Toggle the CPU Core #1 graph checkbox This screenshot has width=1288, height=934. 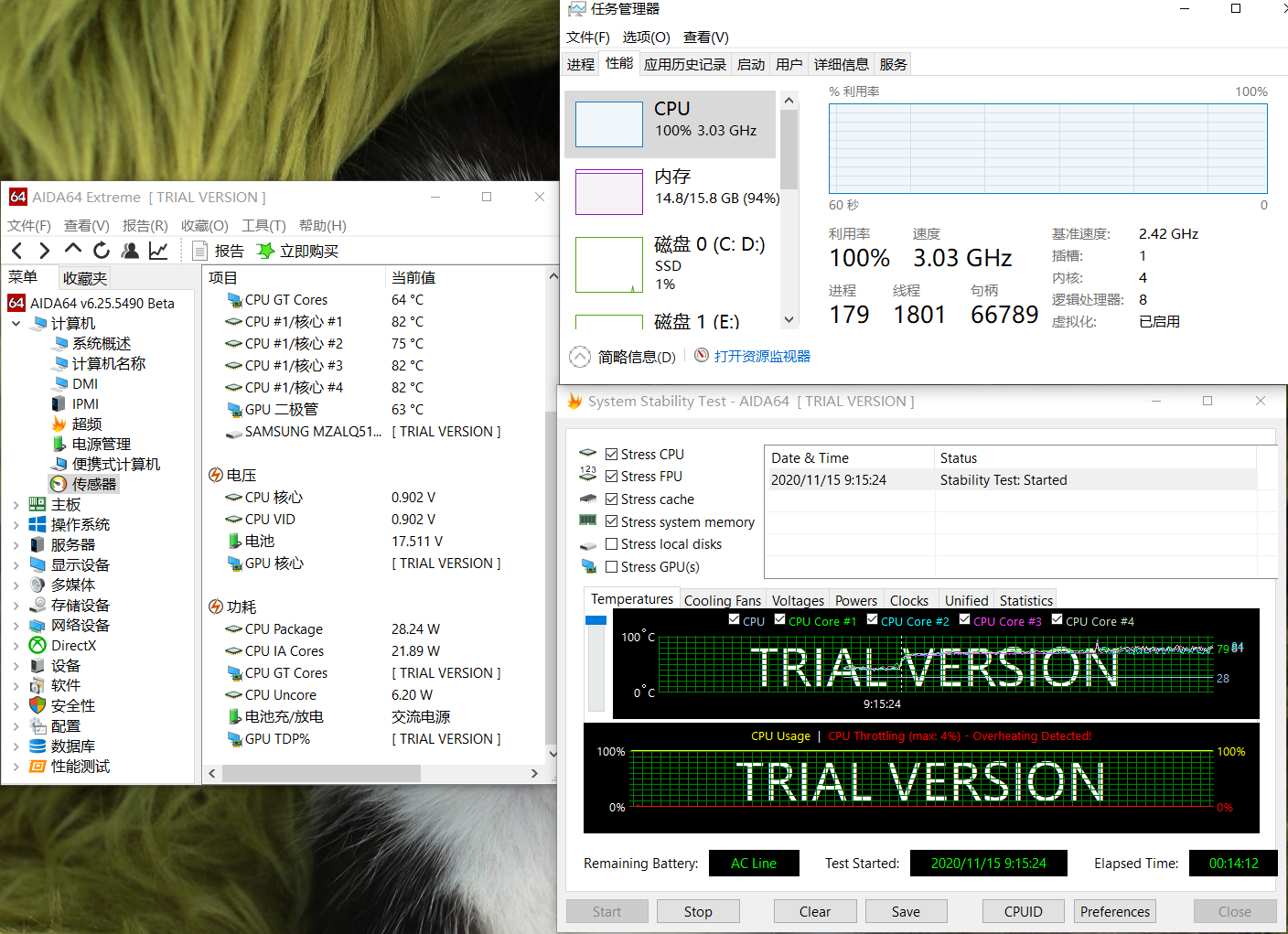(780, 619)
